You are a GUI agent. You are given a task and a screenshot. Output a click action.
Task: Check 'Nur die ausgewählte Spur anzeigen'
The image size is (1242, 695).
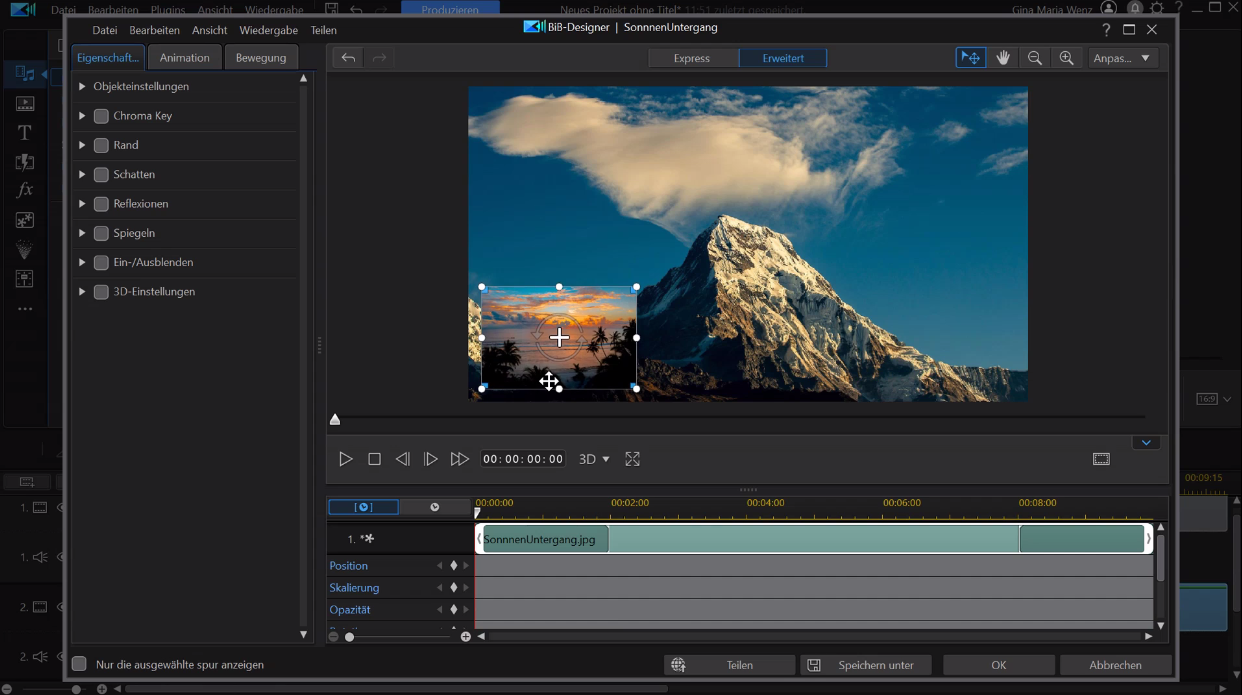[x=79, y=664]
